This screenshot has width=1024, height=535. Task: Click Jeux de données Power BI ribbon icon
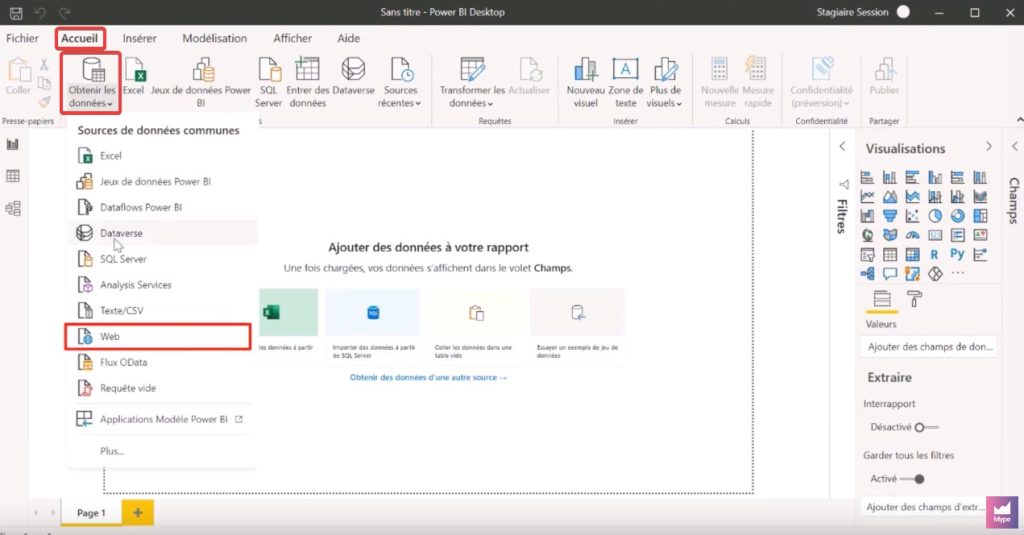tap(201, 83)
